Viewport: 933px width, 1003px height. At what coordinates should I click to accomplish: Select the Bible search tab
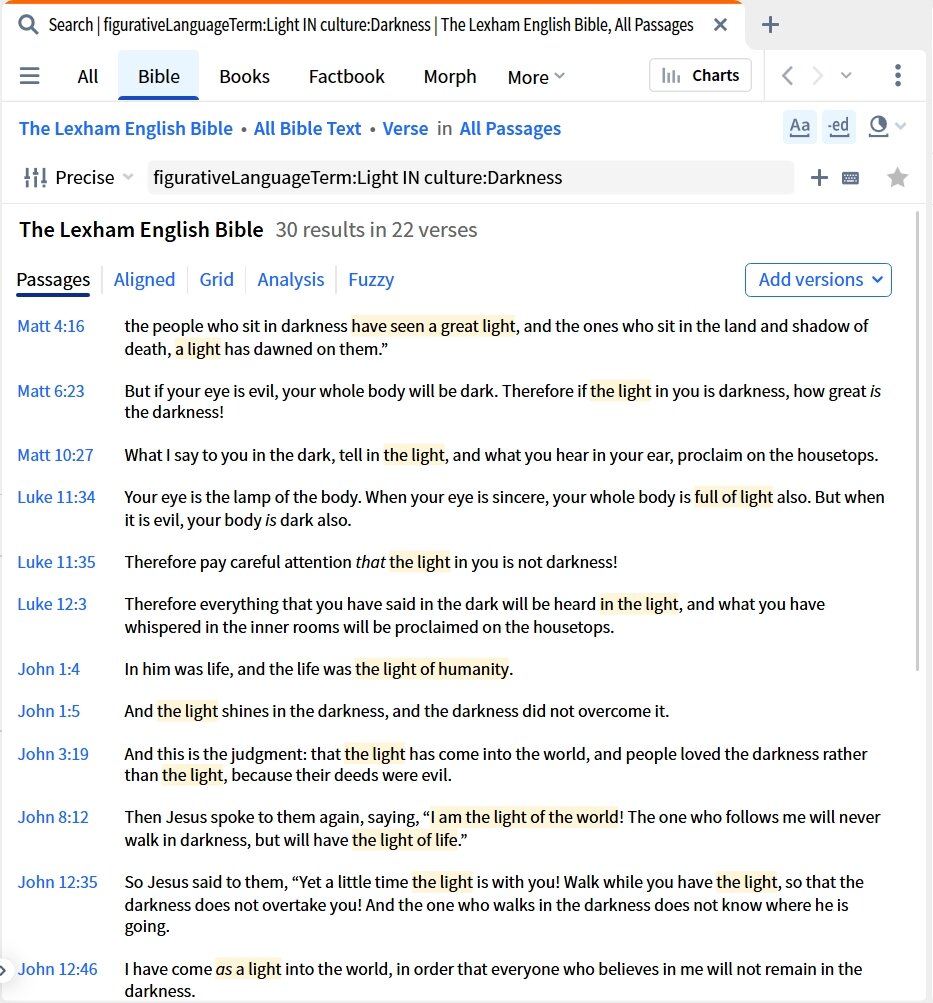159,76
